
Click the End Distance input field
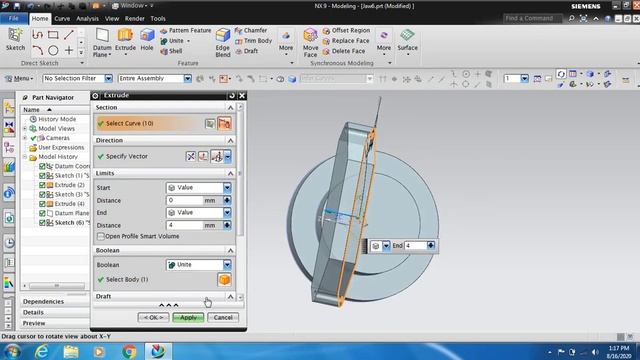coord(184,225)
